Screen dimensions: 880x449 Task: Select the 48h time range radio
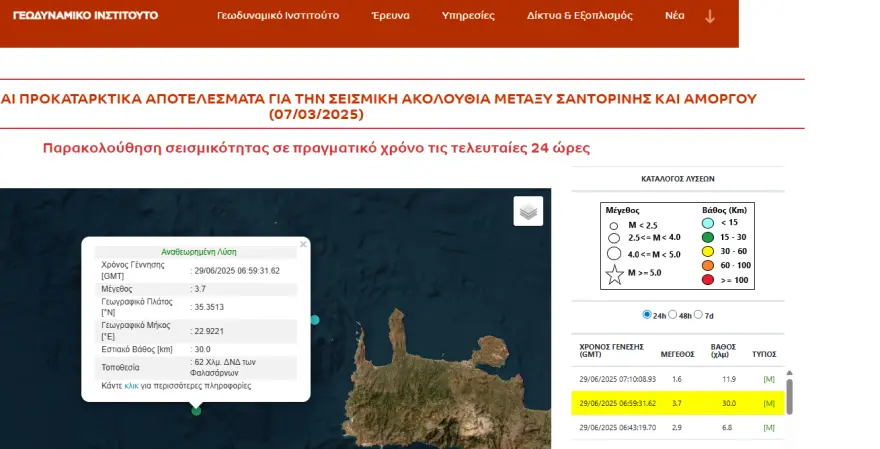tap(673, 315)
